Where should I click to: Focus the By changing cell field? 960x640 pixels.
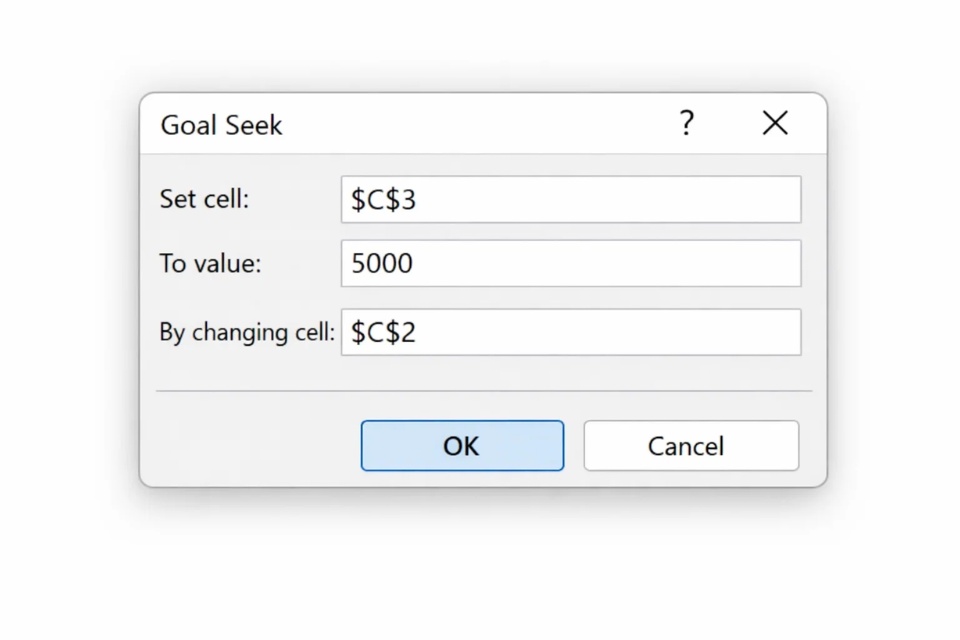tap(570, 331)
